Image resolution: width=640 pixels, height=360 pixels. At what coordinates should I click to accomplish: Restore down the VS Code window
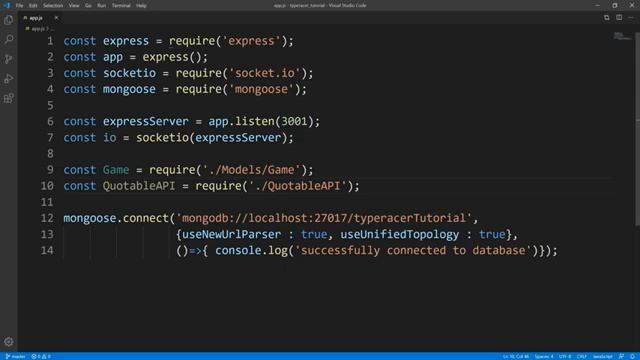(x=615, y=5)
